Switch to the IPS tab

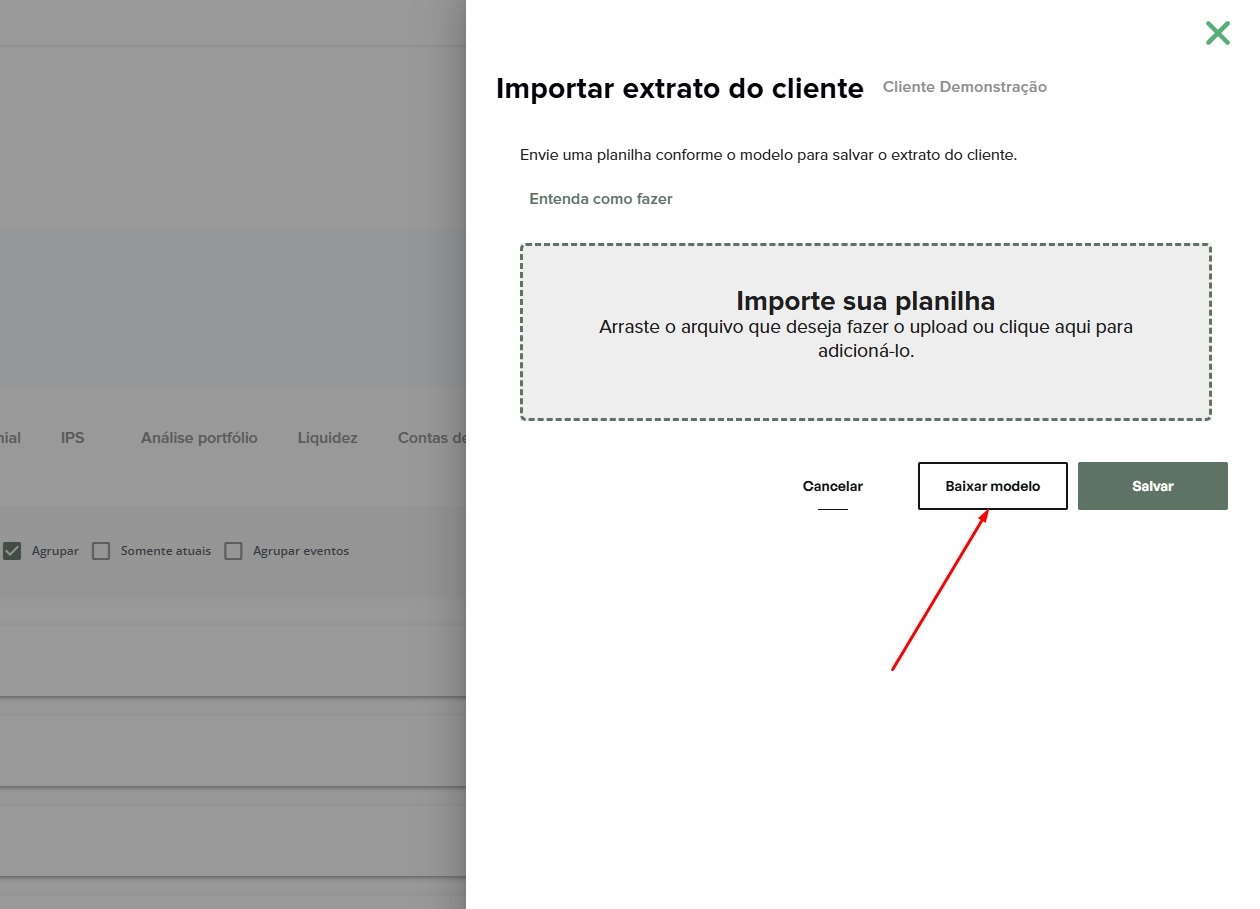coord(73,438)
